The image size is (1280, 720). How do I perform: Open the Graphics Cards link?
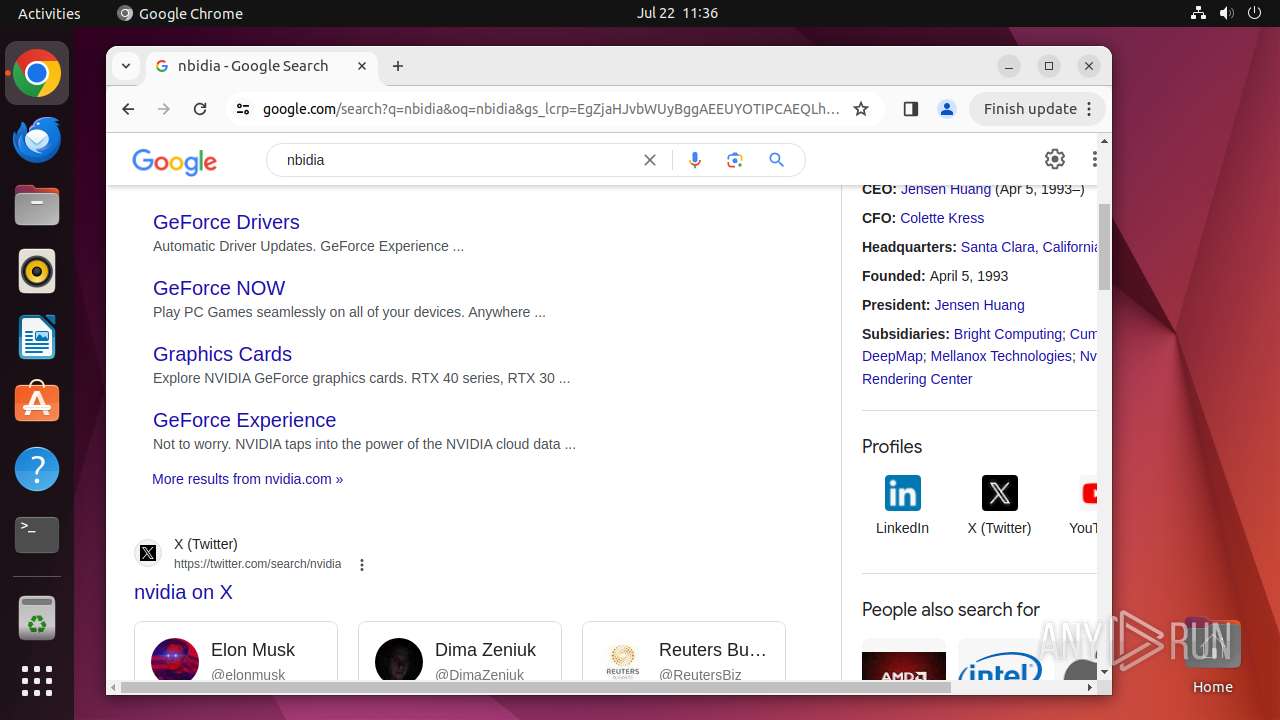[x=222, y=354]
